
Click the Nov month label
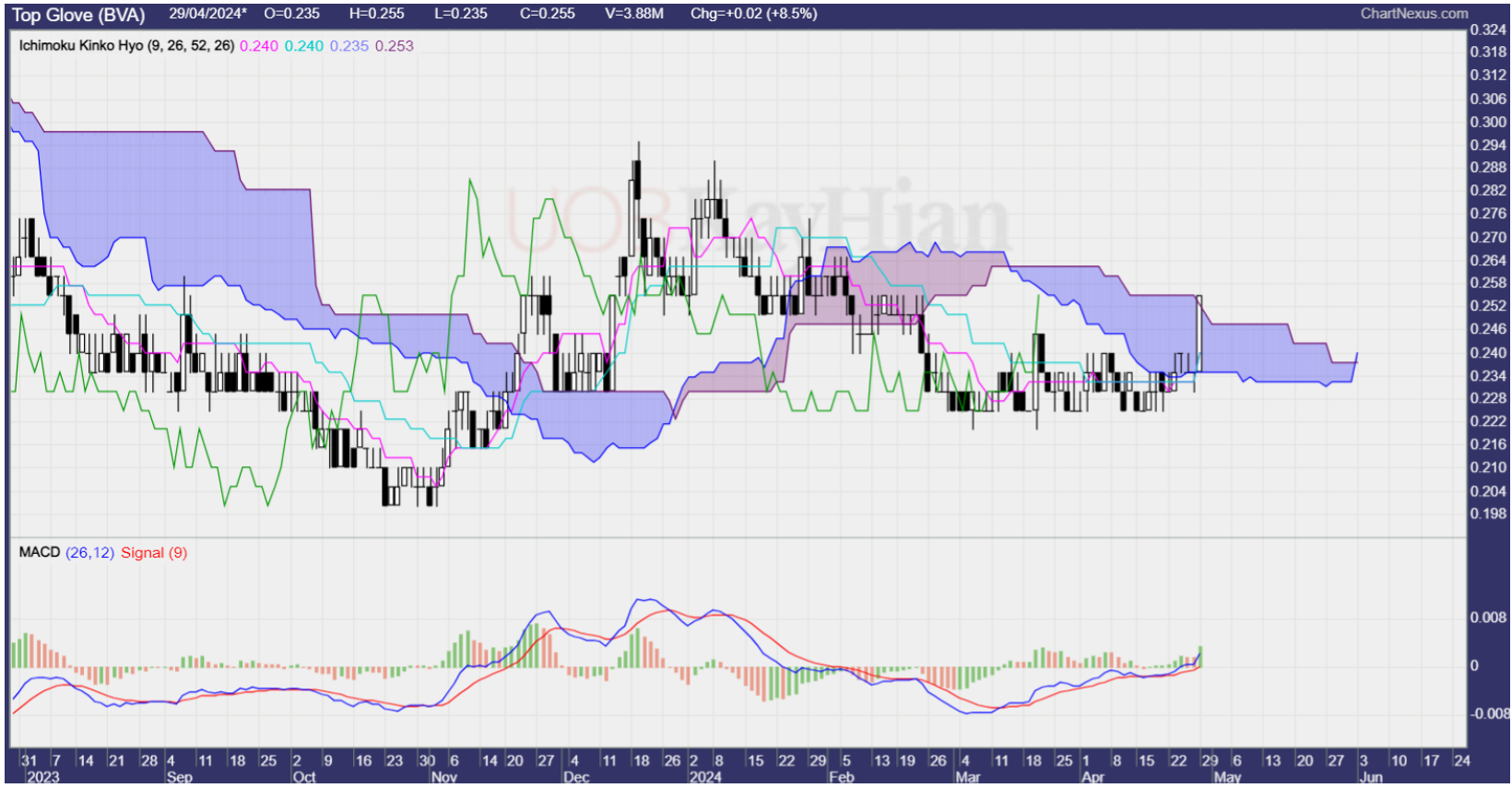click(443, 777)
